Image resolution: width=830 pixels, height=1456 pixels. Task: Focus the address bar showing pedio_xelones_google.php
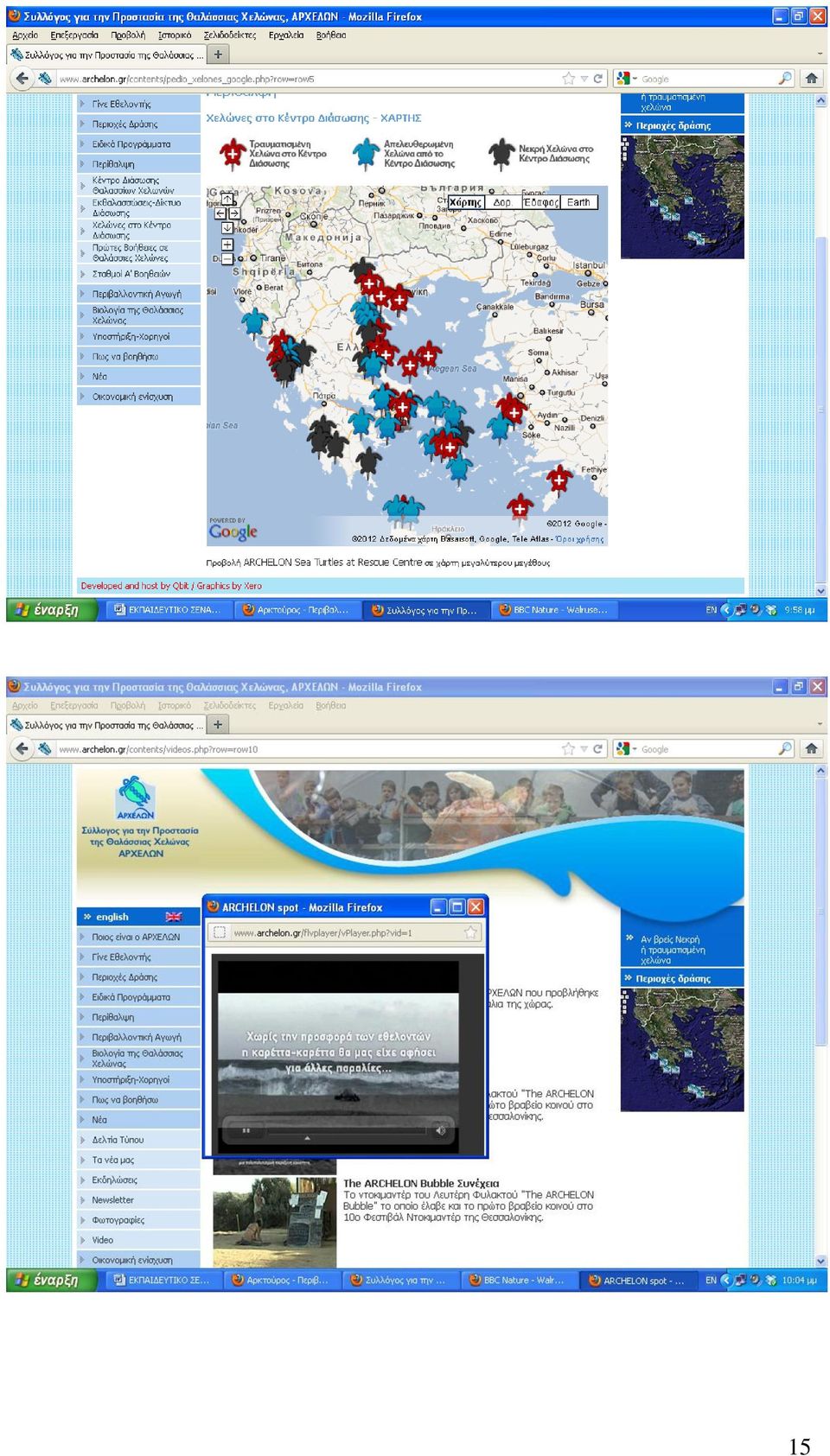coord(308,79)
